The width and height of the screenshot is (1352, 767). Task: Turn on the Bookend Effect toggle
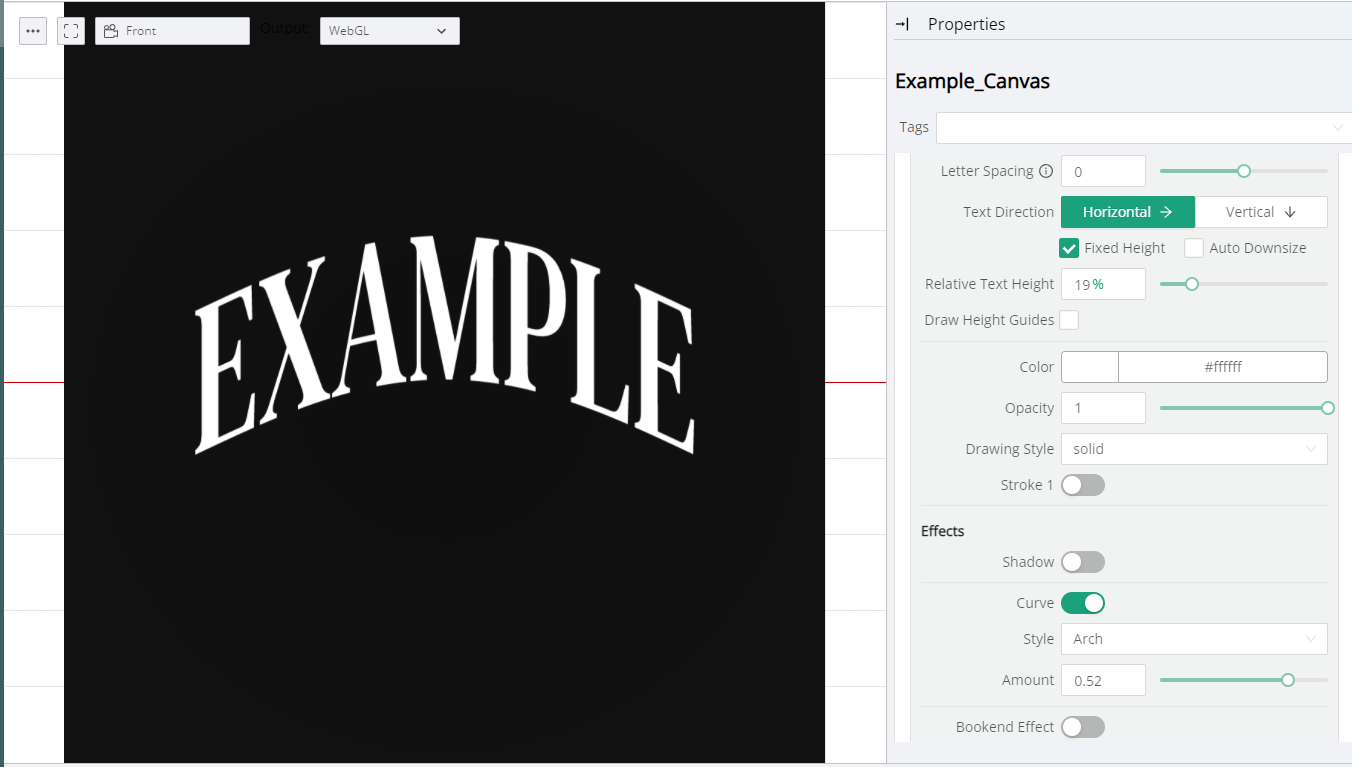coord(1082,727)
